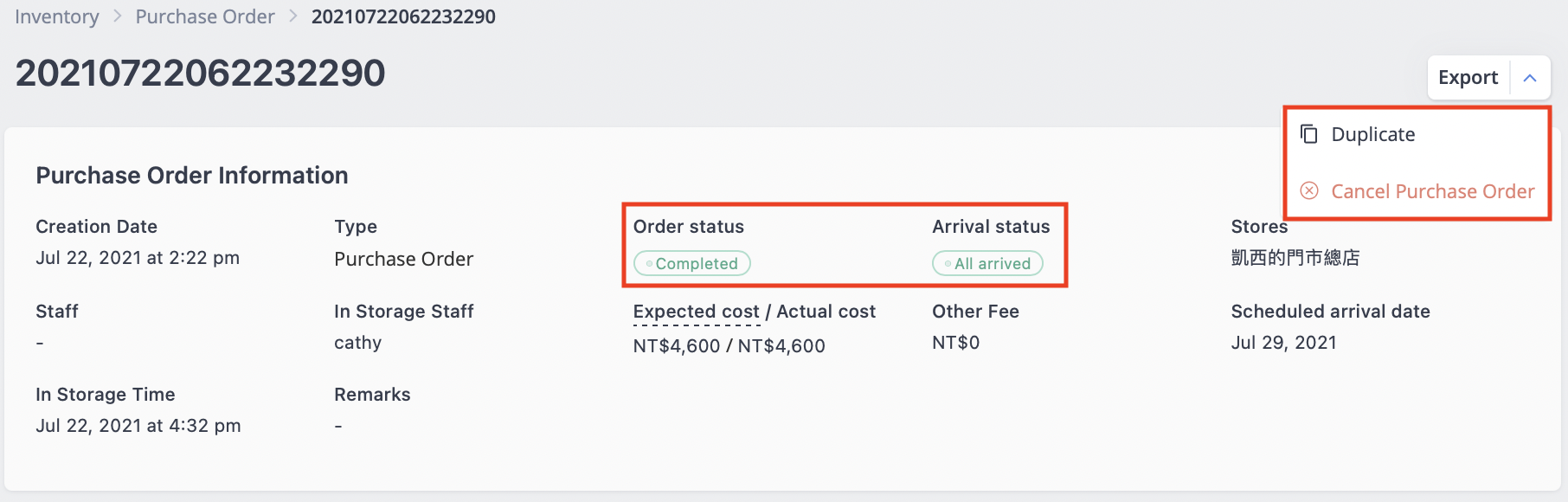Click the breadcrumb order number 20210722062232290

(403, 16)
